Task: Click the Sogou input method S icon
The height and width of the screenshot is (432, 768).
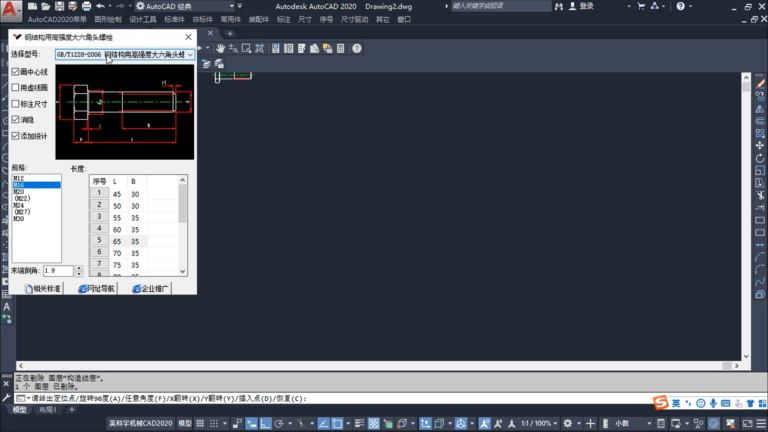Action: pyautogui.click(x=661, y=403)
